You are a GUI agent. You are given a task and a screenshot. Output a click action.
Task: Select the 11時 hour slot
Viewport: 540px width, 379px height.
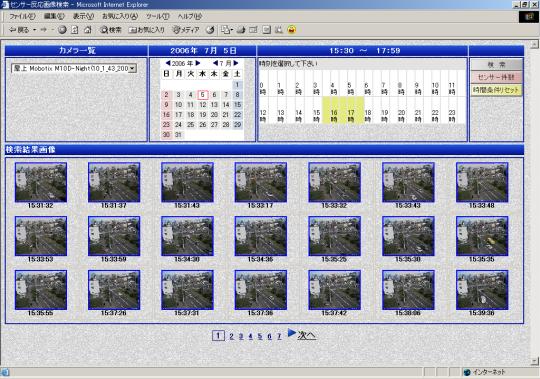pos(451,88)
